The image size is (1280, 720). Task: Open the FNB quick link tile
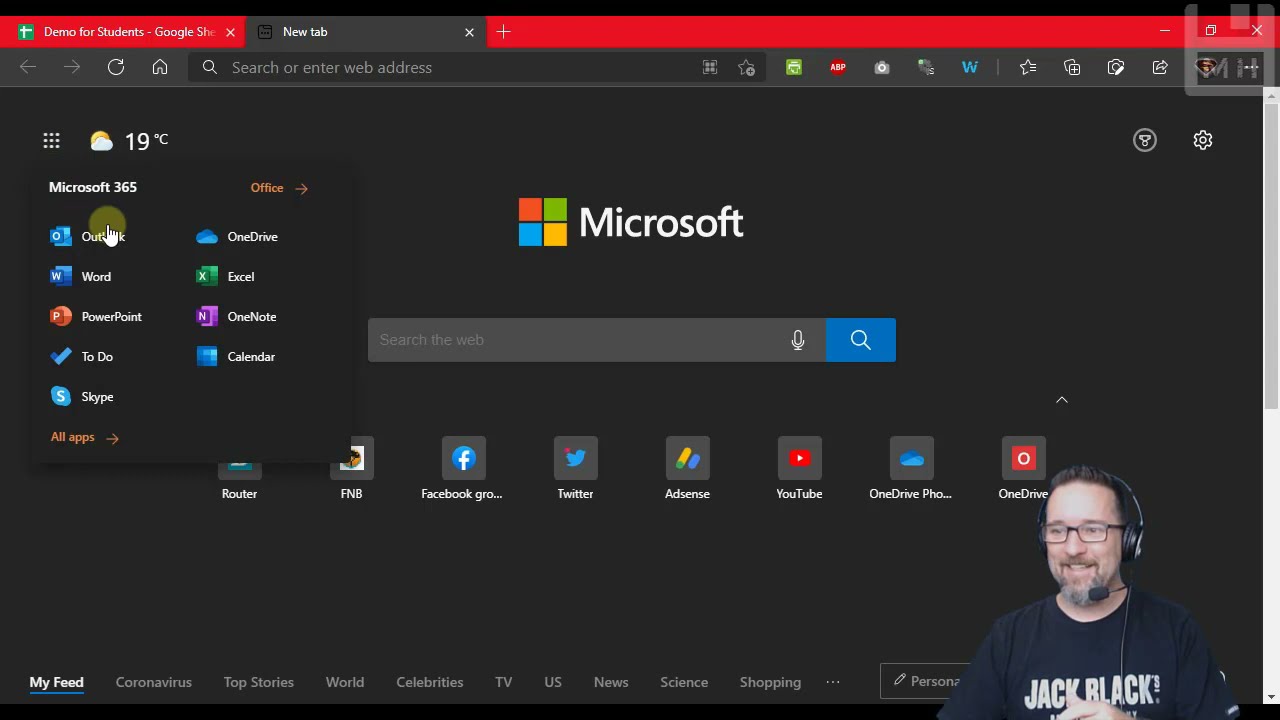pos(351,469)
